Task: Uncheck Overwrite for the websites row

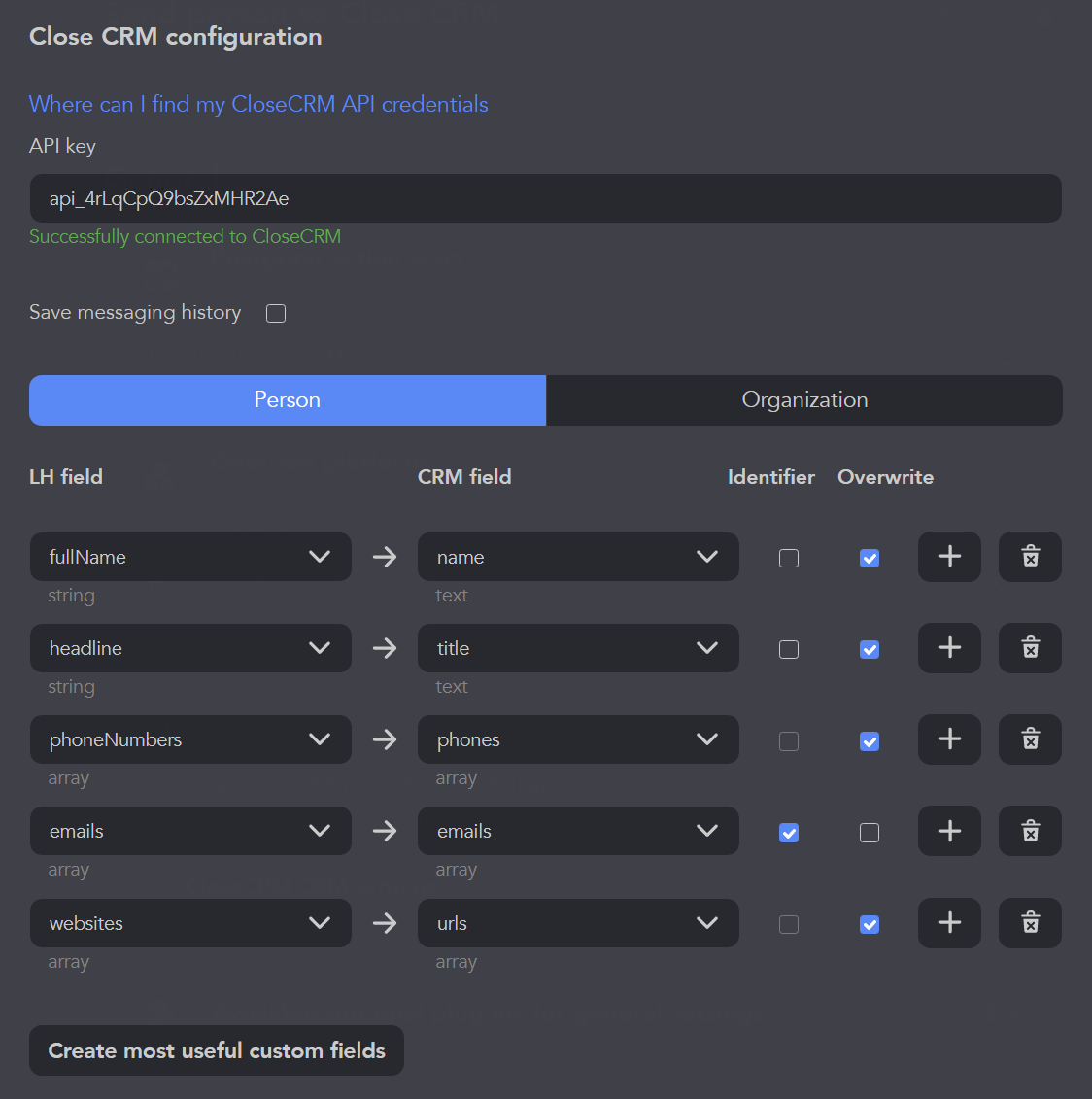Action: [870, 924]
